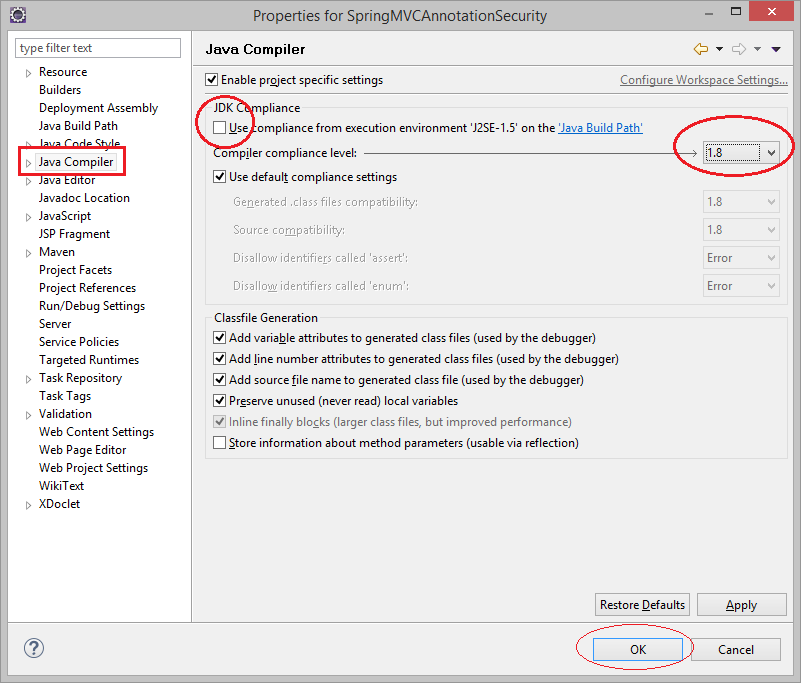
Task: Select Targeted Runtimes in the tree
Action: (89, 360)
